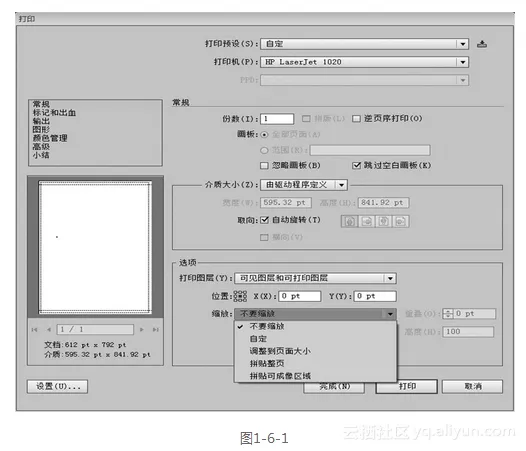Click the overlap stepper arrows
Screen dimensions: 526x451
pyautogui.click(x=448, y=314)
